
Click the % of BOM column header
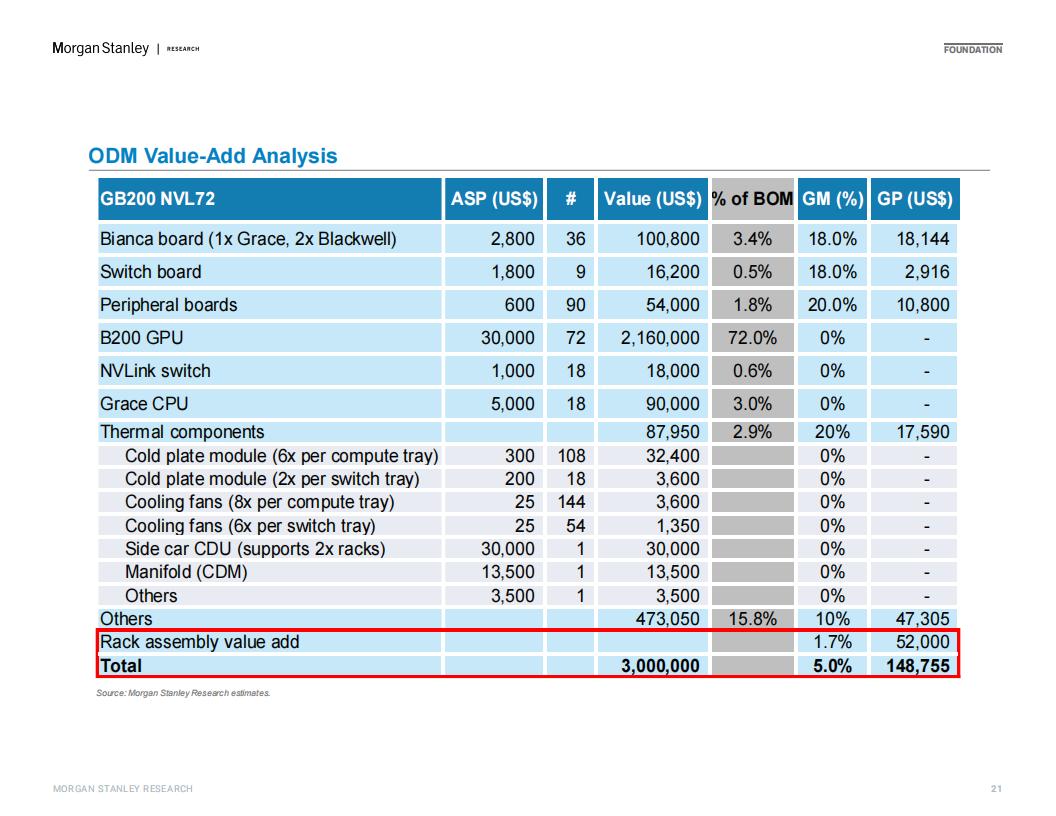click(x=752, y=199)
